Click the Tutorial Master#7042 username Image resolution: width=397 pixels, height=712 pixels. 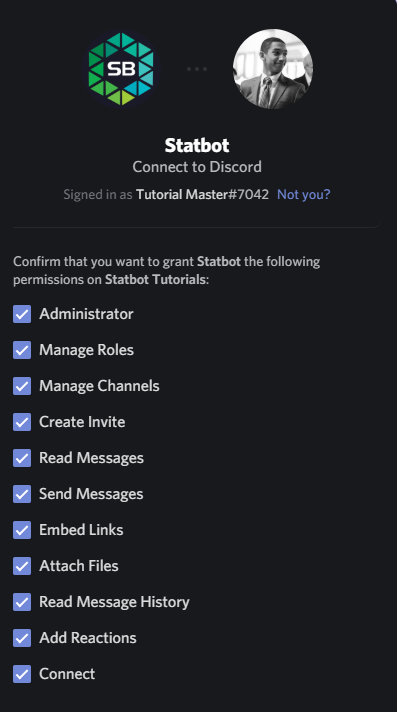tap(202, 194)
